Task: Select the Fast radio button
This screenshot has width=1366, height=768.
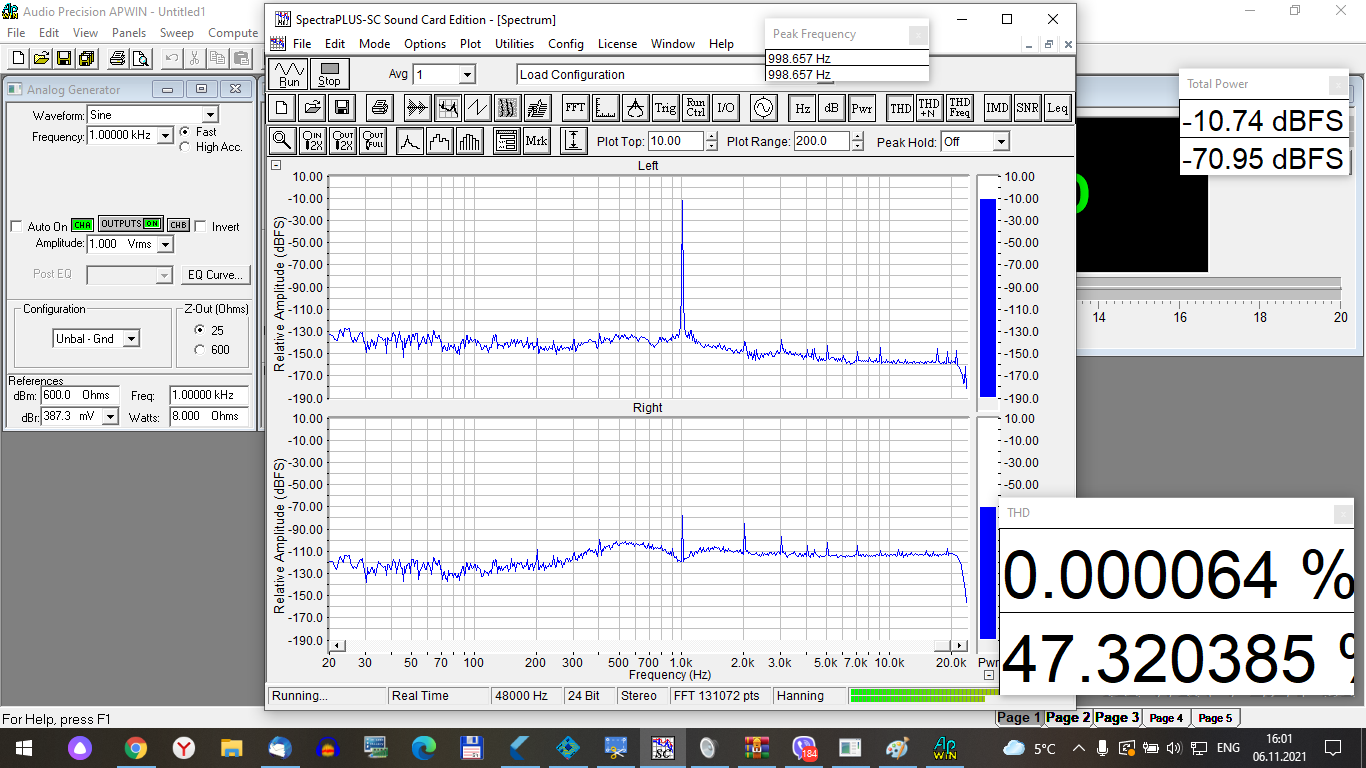Action: (184, 132)
